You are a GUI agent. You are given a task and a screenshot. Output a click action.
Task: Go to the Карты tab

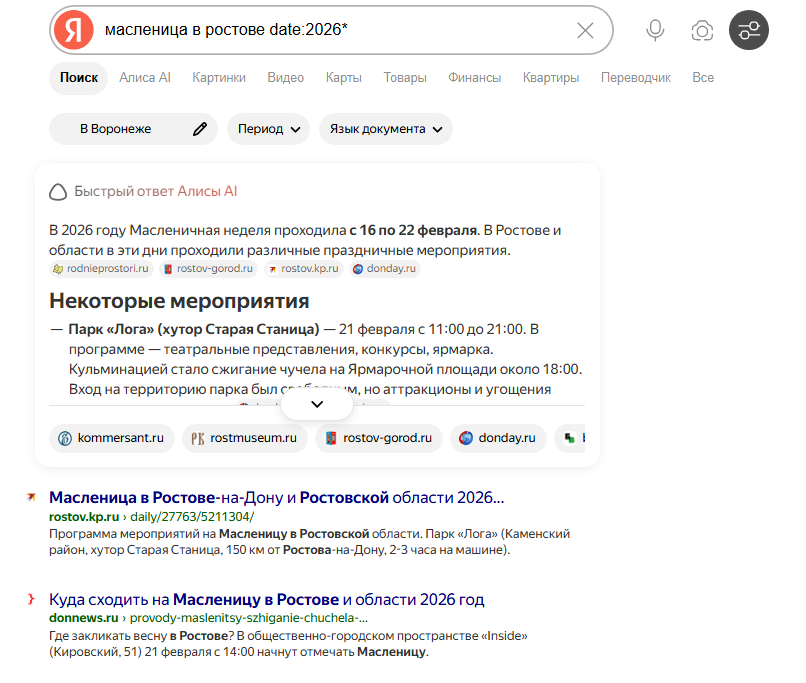point(343,78)
